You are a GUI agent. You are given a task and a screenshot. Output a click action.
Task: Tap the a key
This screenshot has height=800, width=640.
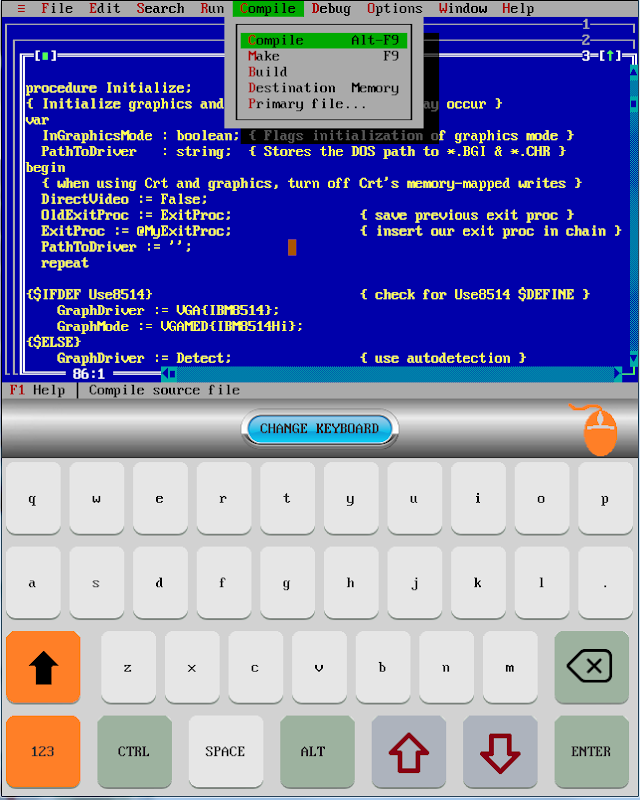click(x=33, y=583)
